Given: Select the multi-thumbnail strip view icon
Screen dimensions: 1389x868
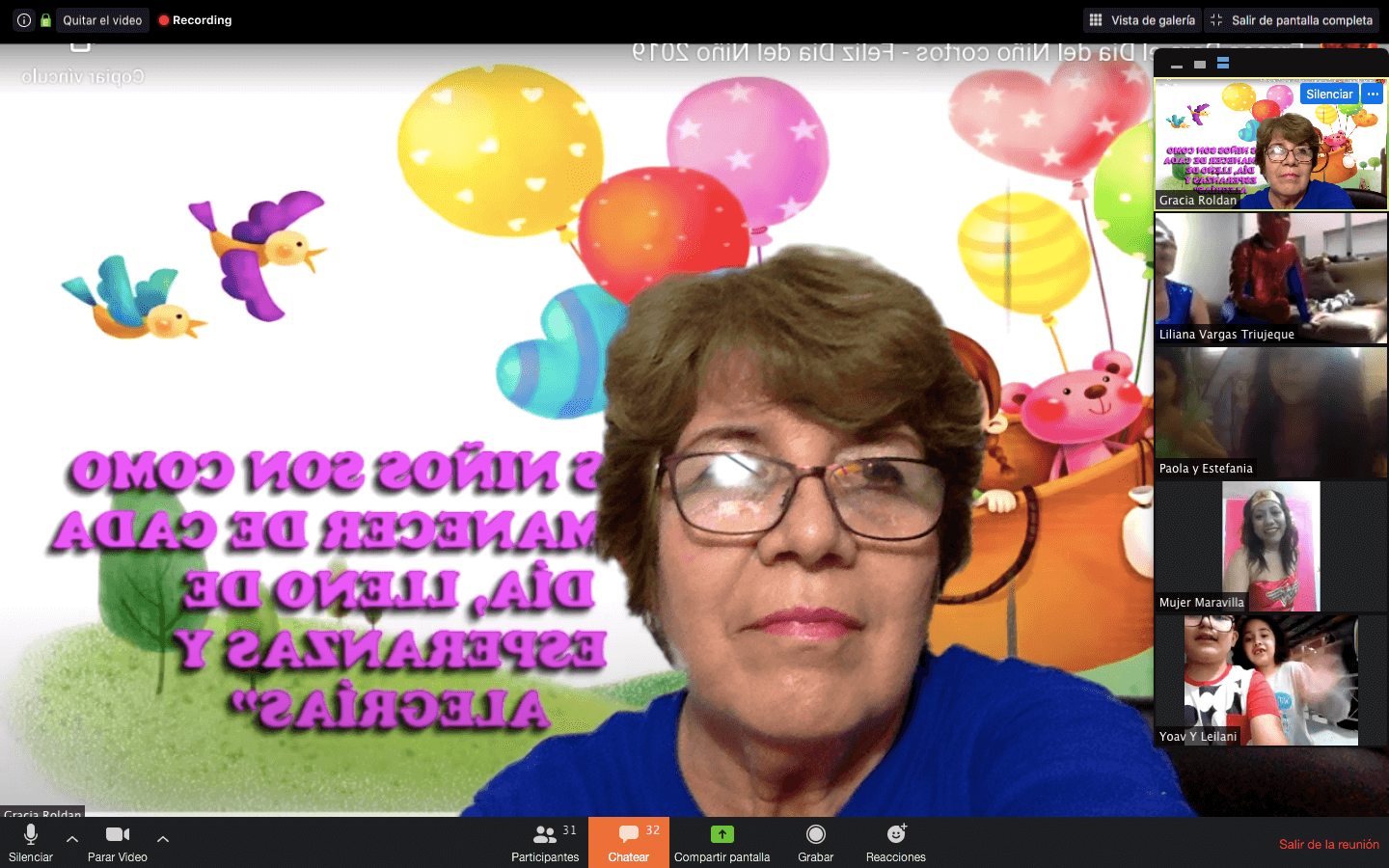Looking at the screenshot, I should pos(1223,64).
